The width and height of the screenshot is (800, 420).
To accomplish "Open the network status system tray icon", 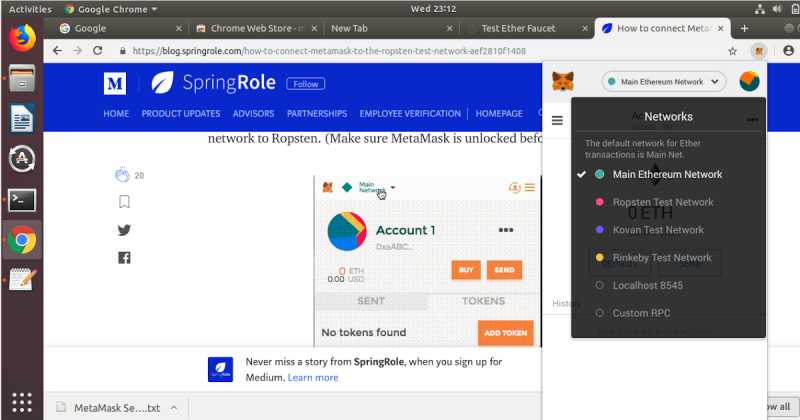I will (x=760, y=9).
